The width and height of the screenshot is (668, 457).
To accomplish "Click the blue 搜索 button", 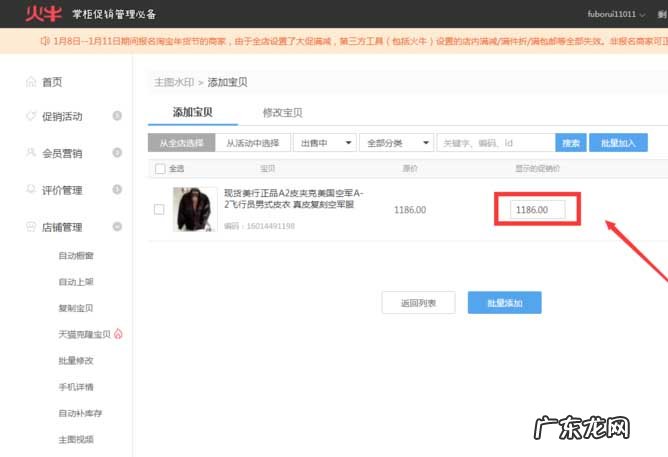I will [x=571, y=143].
